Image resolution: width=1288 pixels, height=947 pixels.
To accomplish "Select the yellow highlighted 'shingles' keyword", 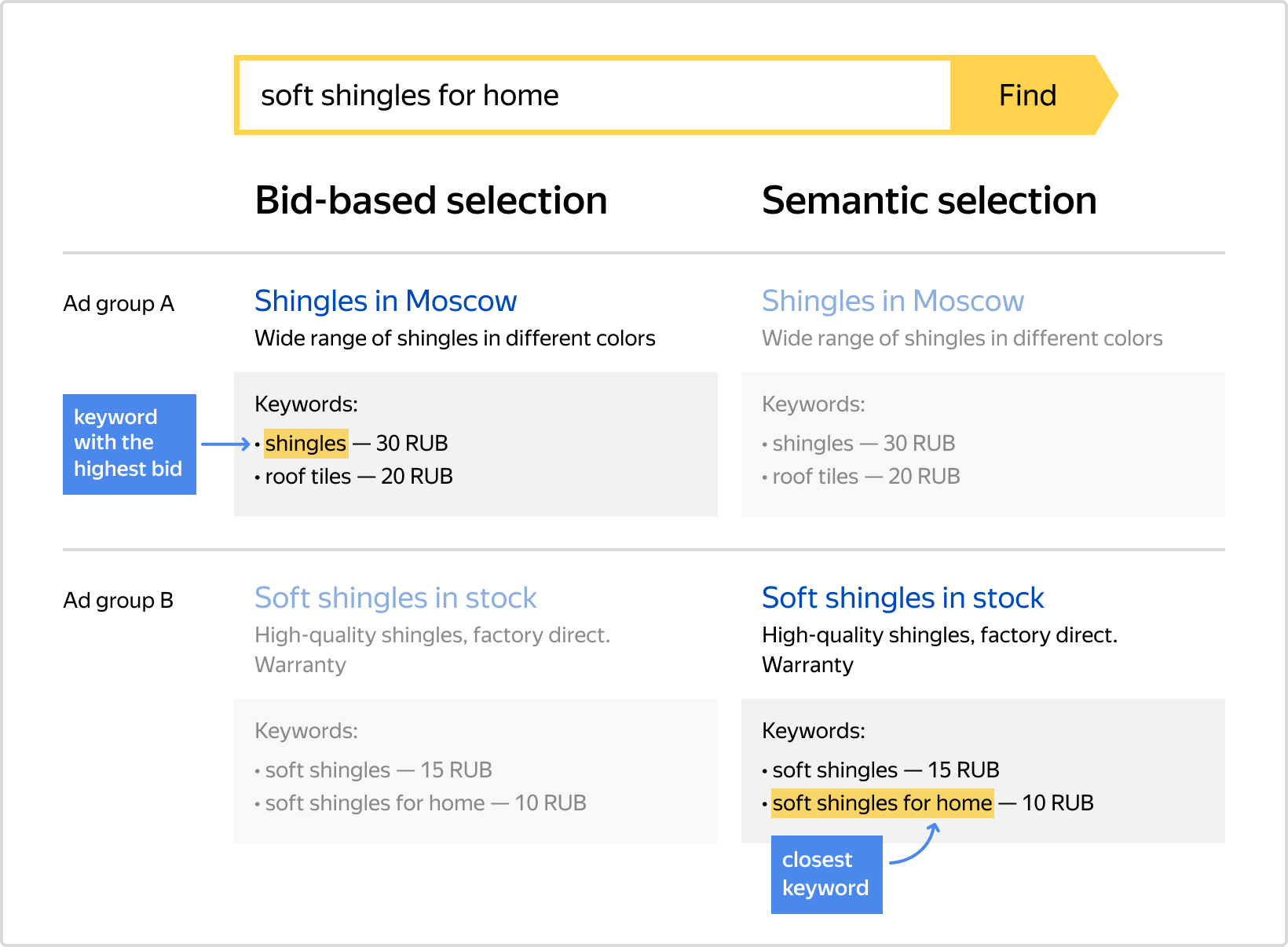I will pos(306,444).
